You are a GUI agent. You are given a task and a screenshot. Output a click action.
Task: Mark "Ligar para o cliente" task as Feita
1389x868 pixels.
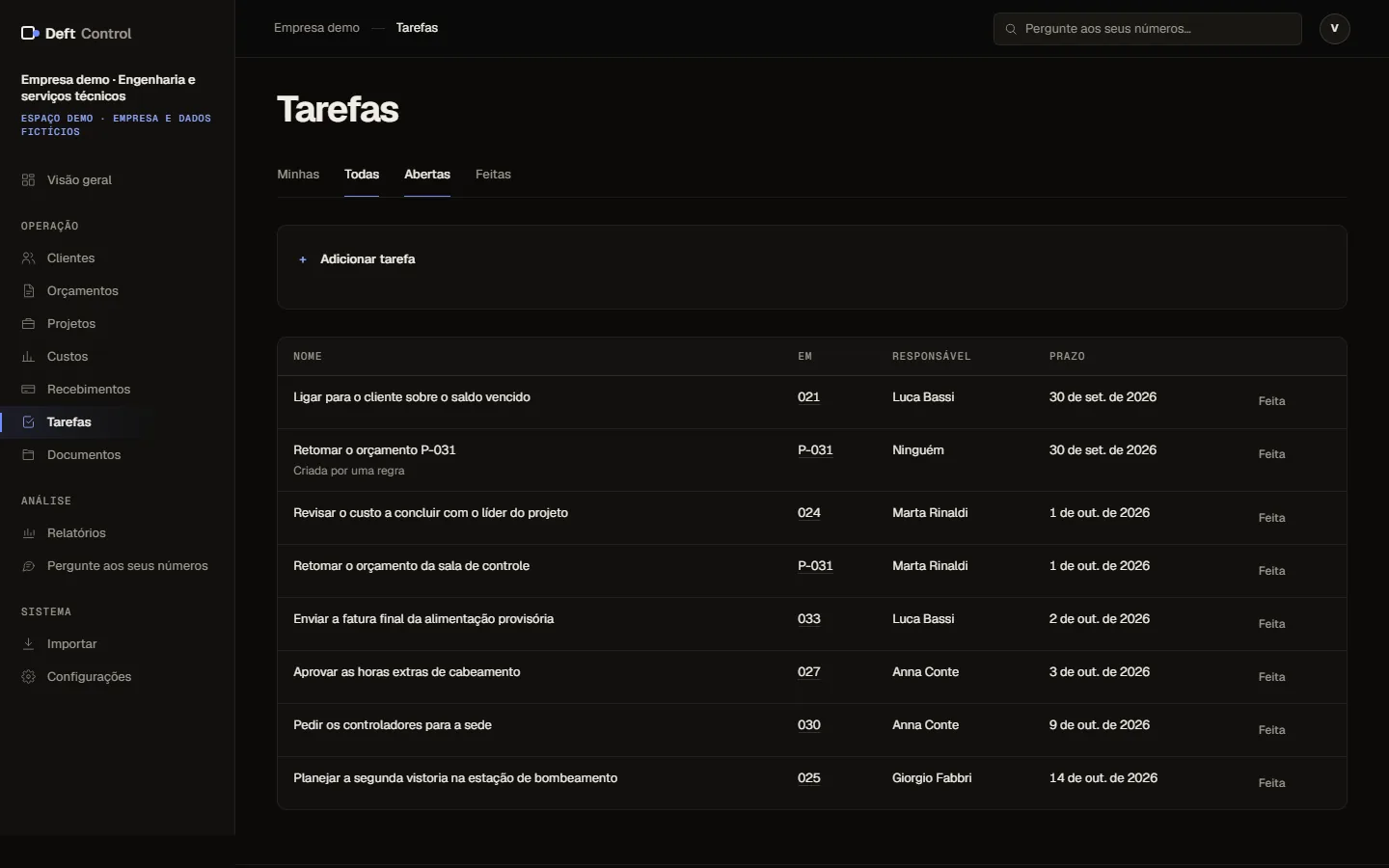click(1271, 401)
